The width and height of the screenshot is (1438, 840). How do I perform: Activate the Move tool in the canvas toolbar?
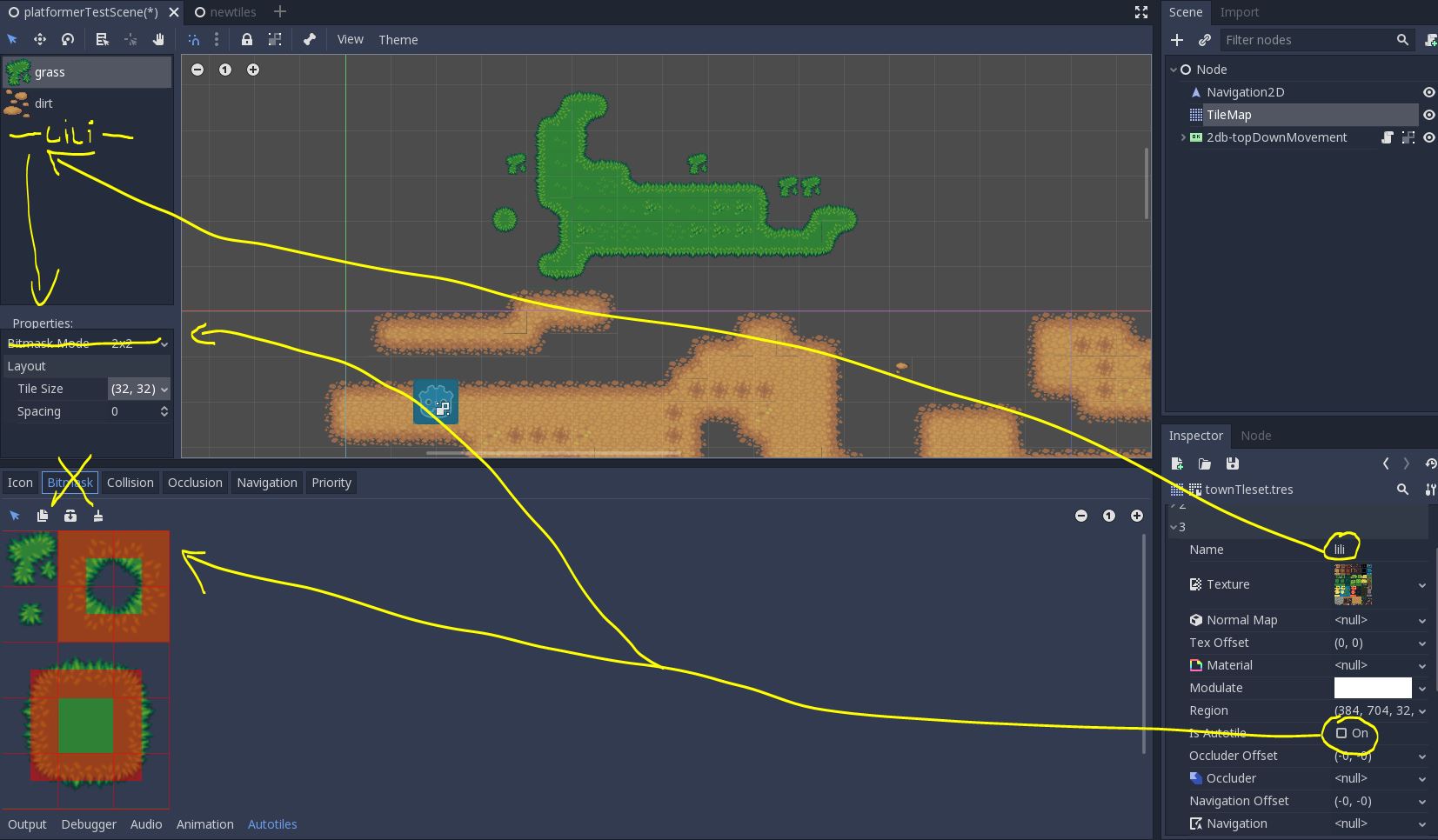pos(39,39)
